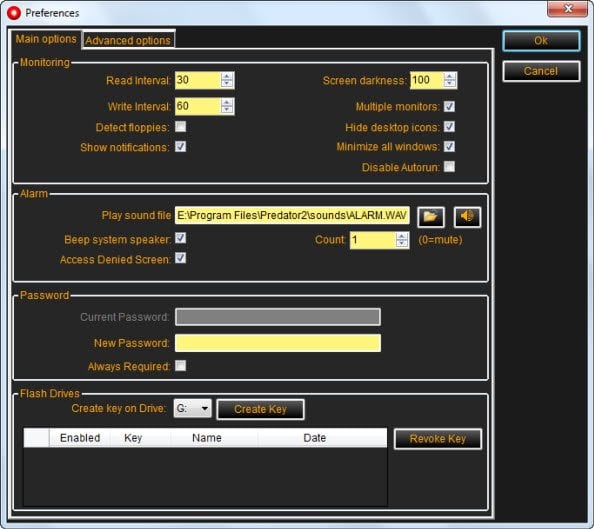Image resolution: width=594 pixels, height=529 pixels.
Task: Close the Preferences window
Action: [x=567, y=8]
